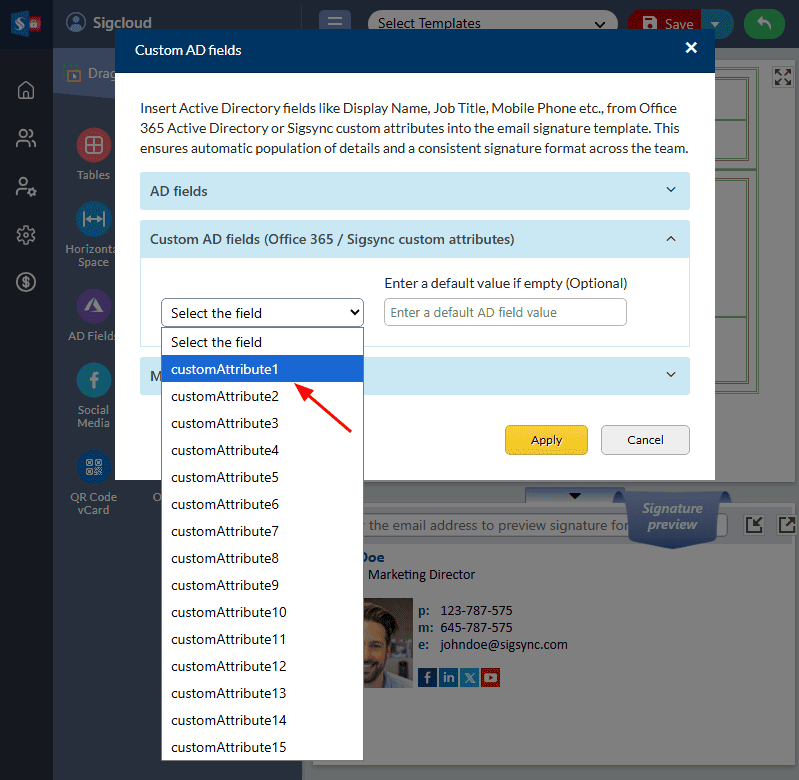Screen dimensions: 799x780
Task: Collapse the Custom AD fields section
Action: pos(414,240)
